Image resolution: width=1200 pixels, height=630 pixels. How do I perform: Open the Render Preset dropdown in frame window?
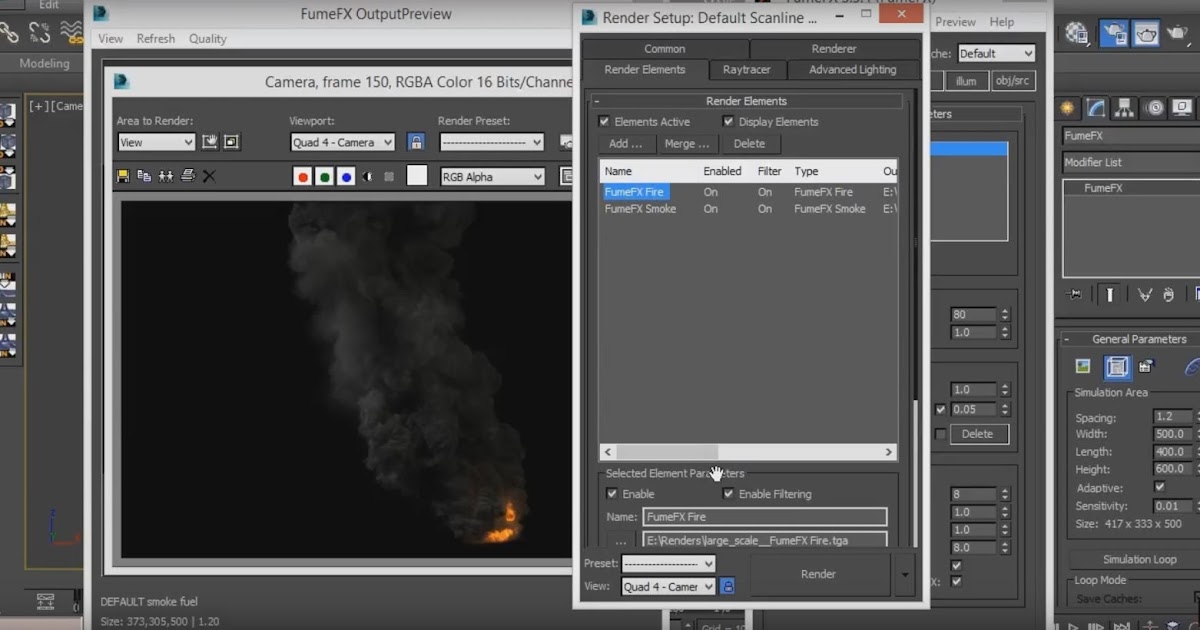tap(491, 142)
